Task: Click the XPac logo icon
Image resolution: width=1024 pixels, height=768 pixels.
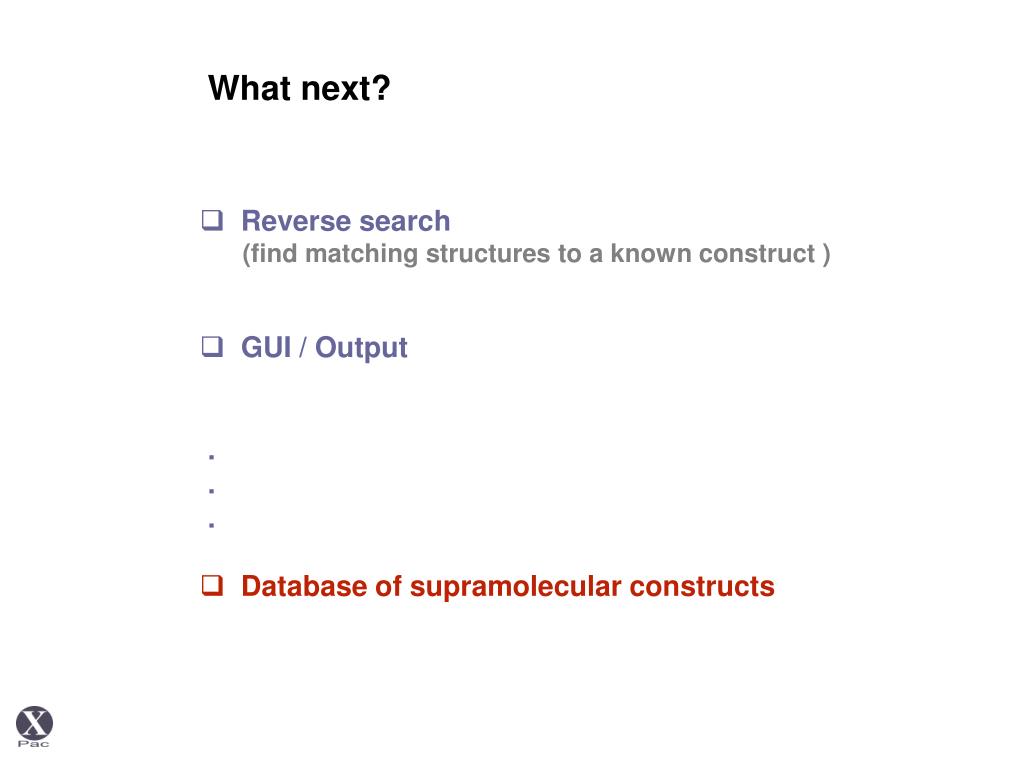Action: 34,722
